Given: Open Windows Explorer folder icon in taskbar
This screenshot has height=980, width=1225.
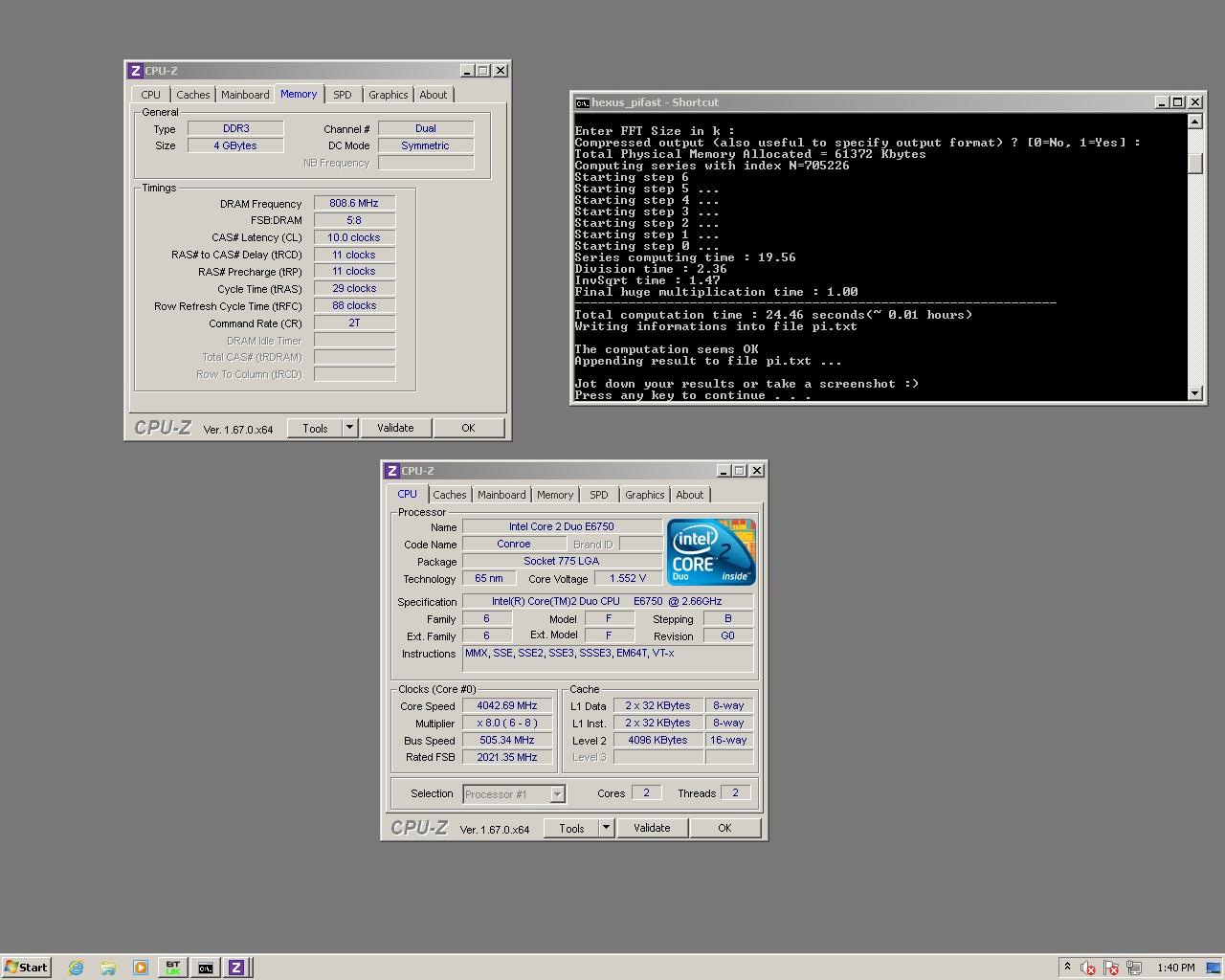Looking at the screenshot, I should click(108, 968).
